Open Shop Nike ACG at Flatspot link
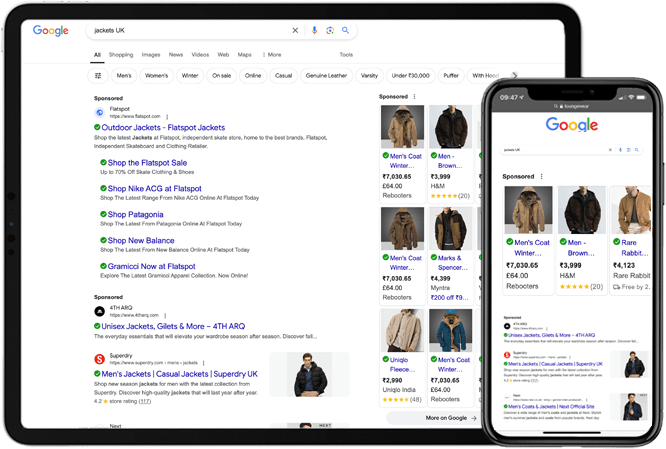Screen dimensions: 666x449 (155, 189)
